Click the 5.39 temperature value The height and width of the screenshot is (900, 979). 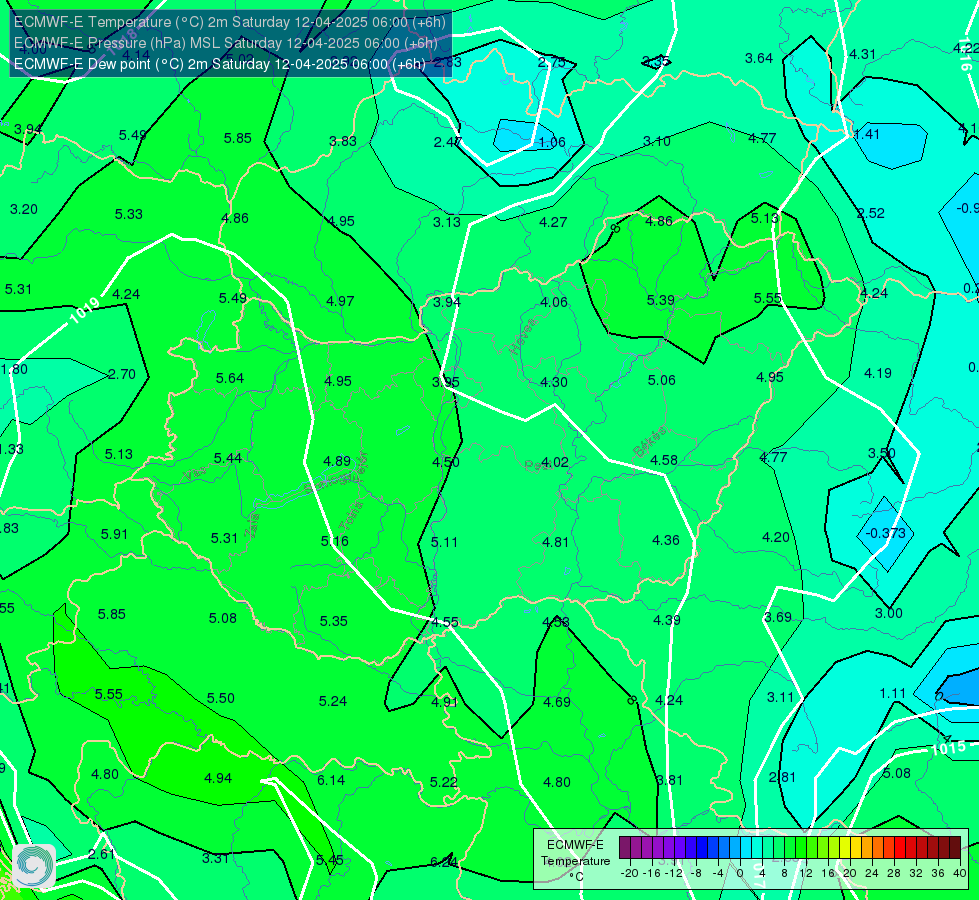[x=661, y=300]
